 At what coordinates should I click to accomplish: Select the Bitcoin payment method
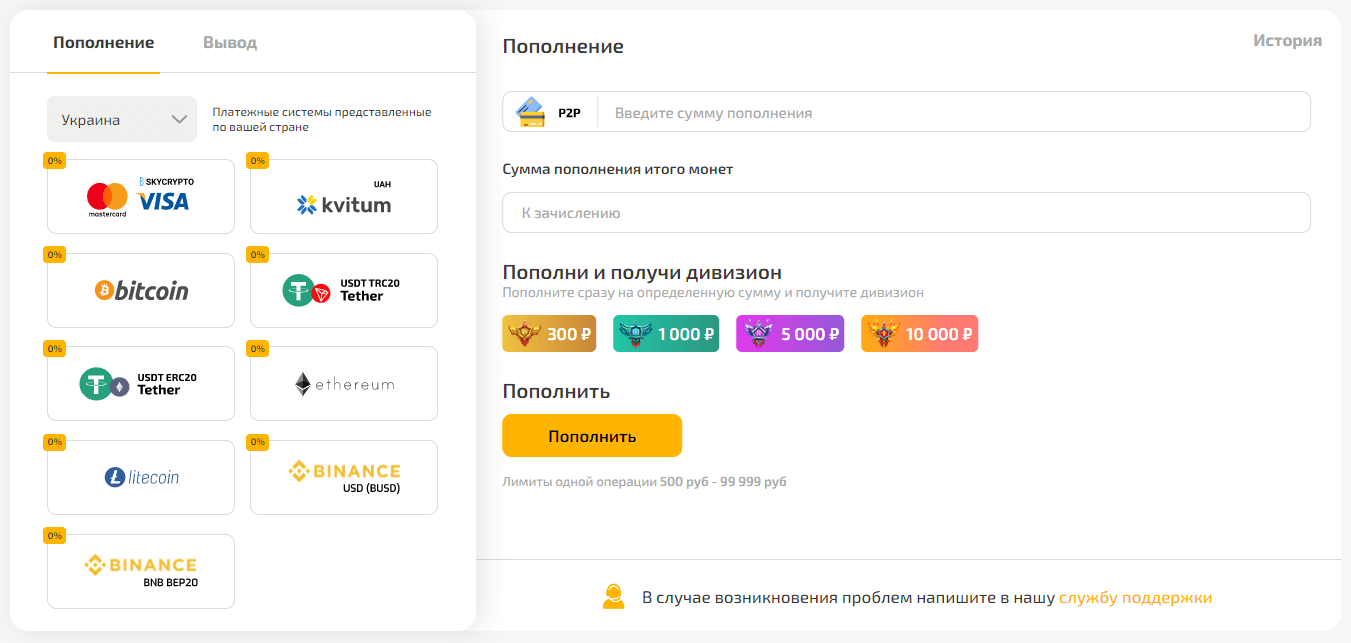[x=140, y=290]
